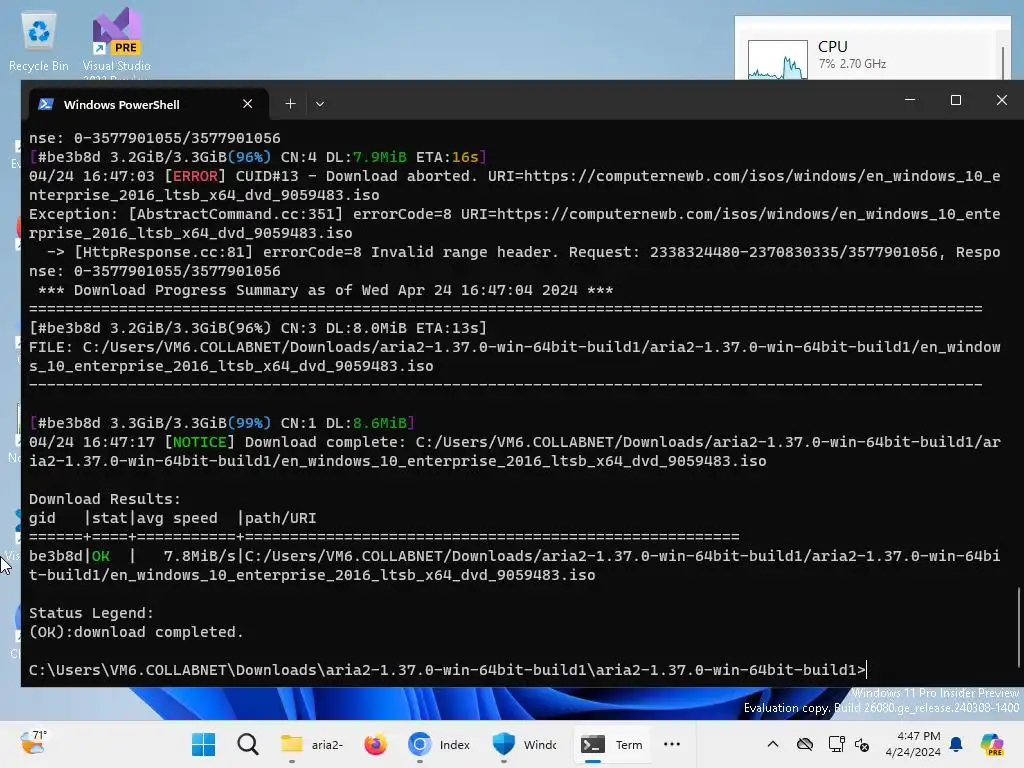This screenshot has height=768, width=1024.
Task: Open the CPU performance graph widget
Action: pos(777,60)
